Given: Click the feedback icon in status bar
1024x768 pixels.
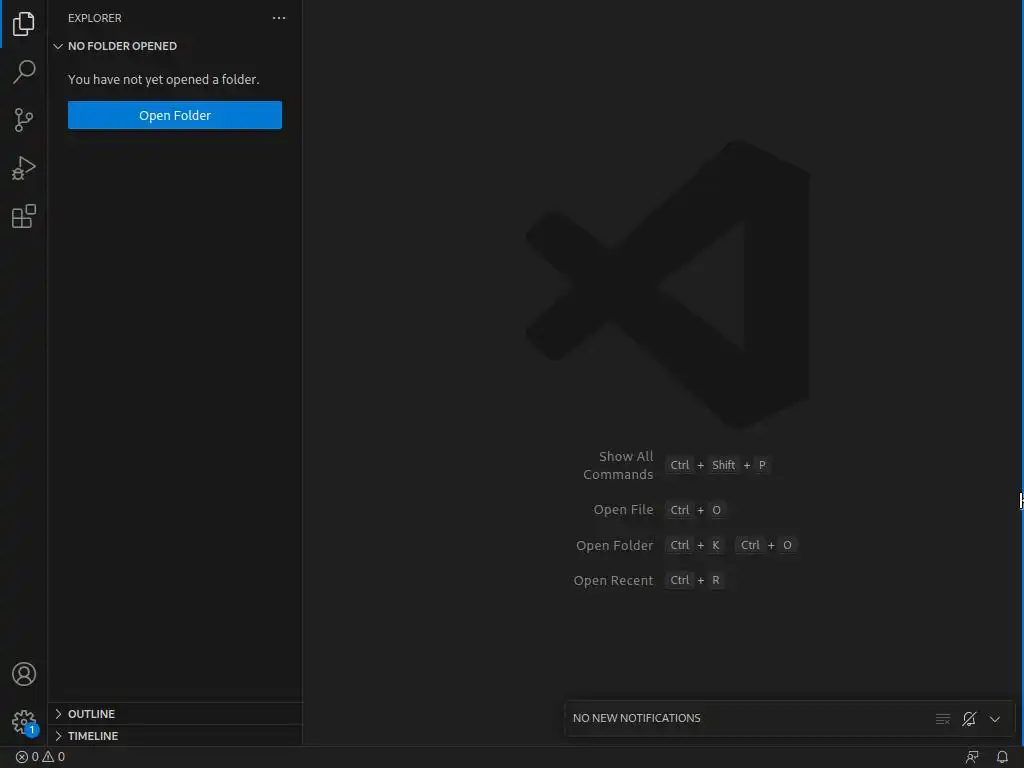Looking at the screenshot, I should tap(972, 757).
